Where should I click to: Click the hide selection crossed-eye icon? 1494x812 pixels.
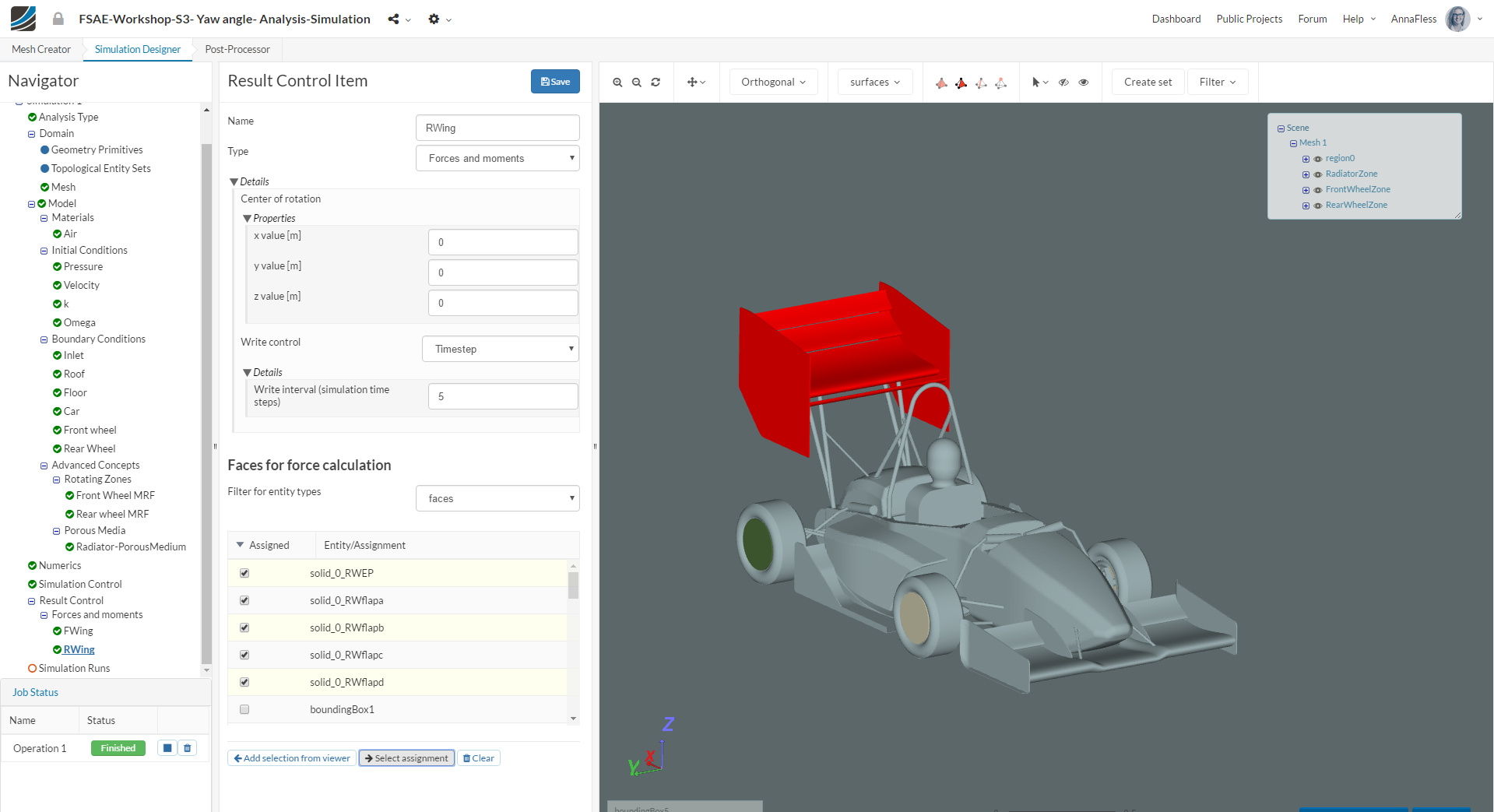click(x=1063, y=83)
